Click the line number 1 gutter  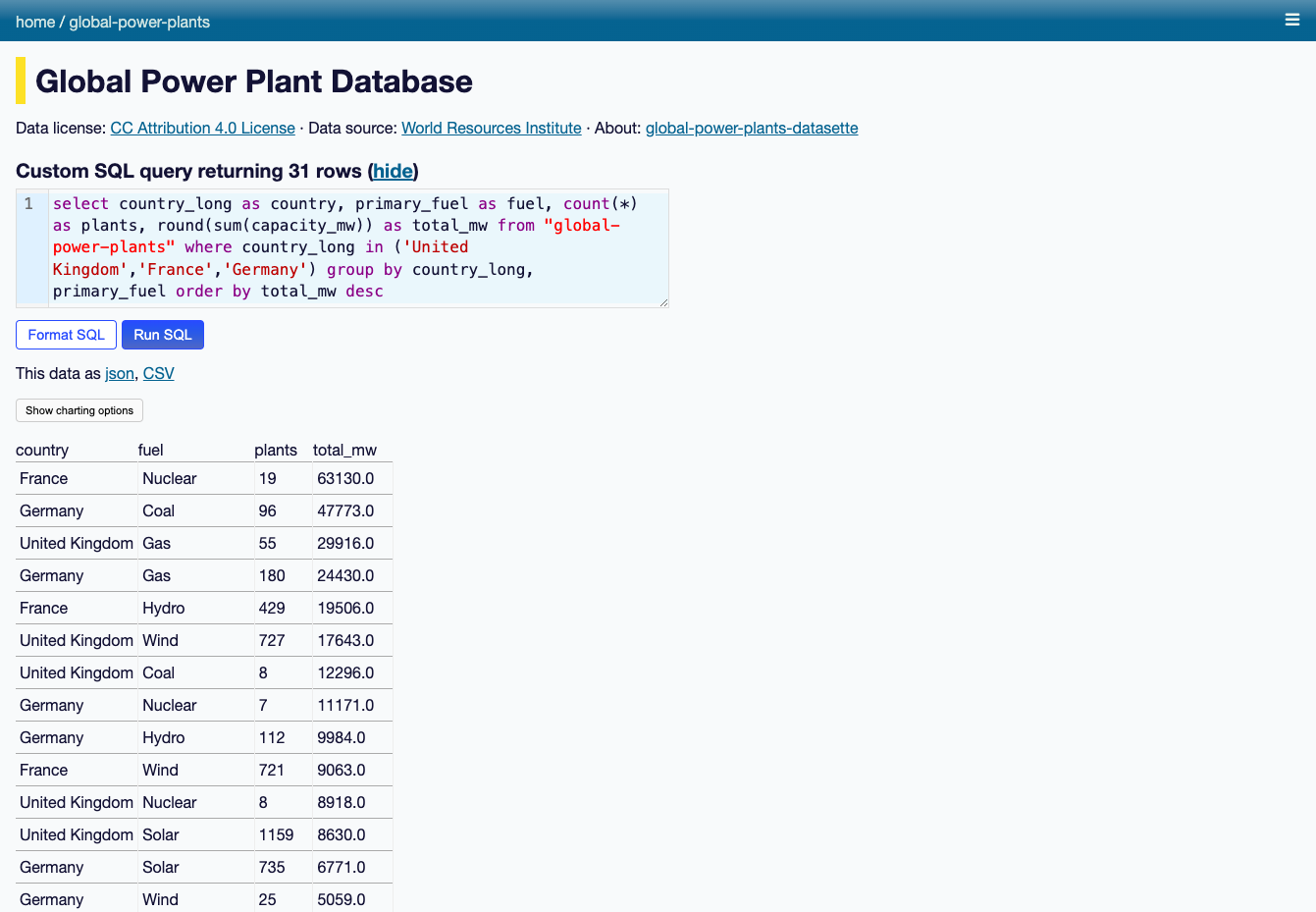coord(29,204)
